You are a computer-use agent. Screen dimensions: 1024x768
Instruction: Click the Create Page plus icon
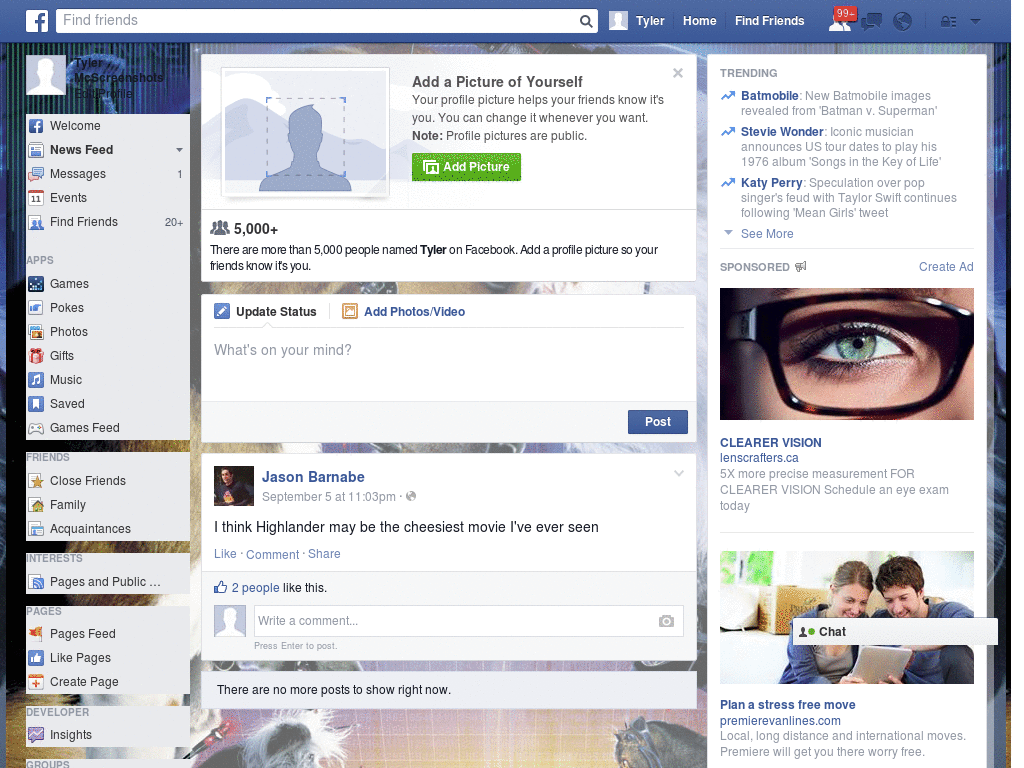pyautogui.click(x=36, y=682)
